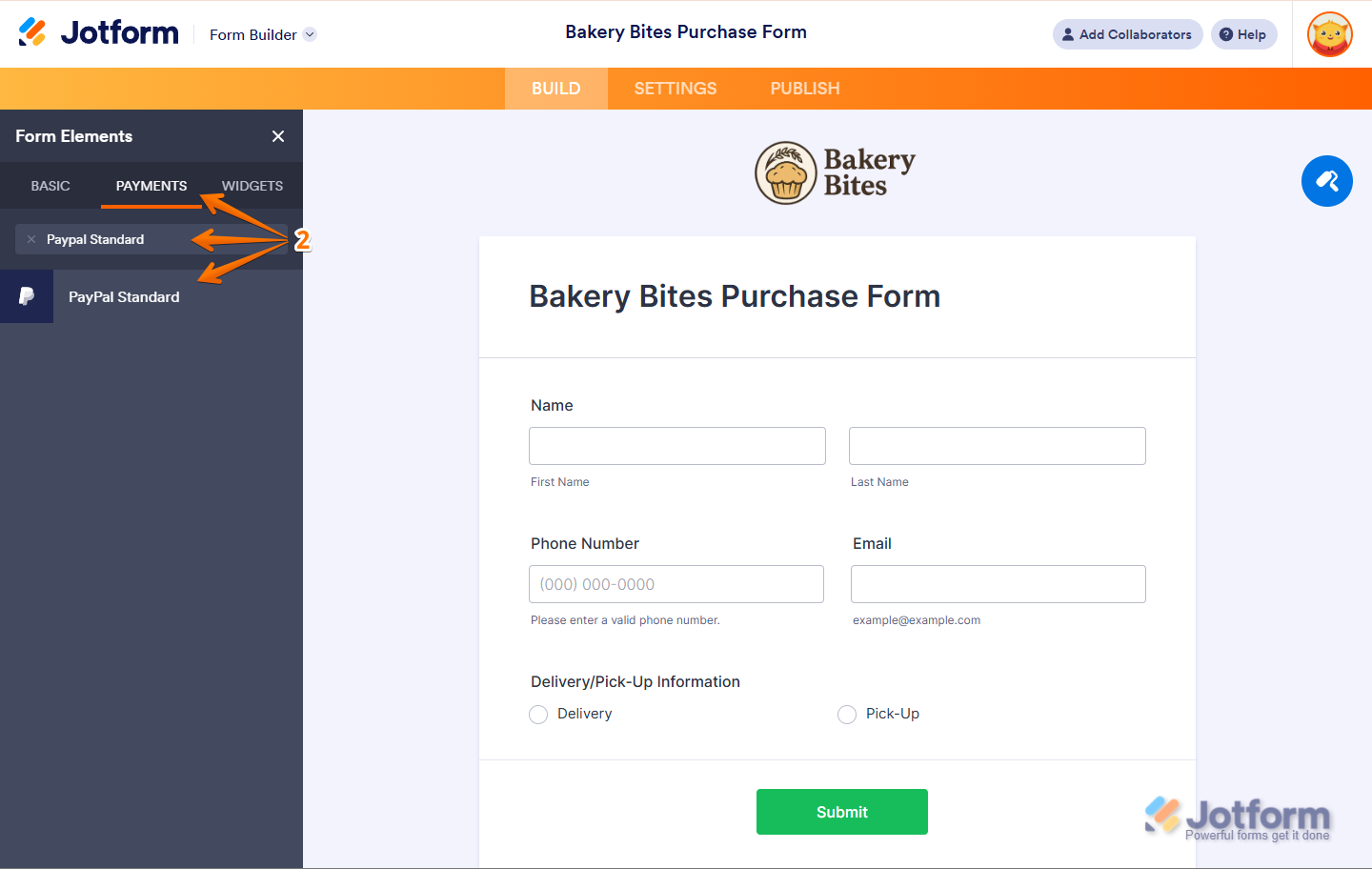Go to the SETTINGS tab
The width and height of the screenshot is (1372, 869).
[676, 89]
